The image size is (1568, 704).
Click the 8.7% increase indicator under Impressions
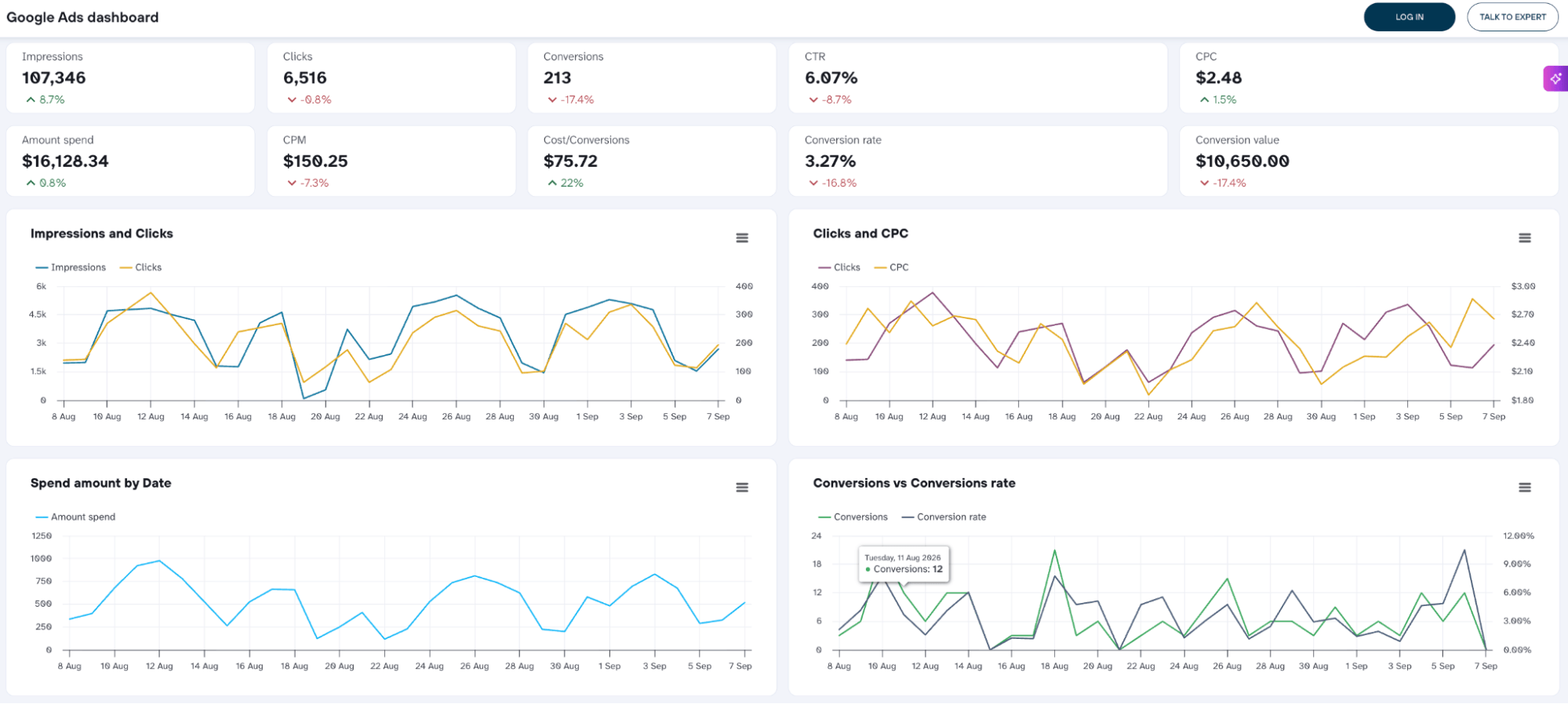pyautogui.click(x=45, y=100)
